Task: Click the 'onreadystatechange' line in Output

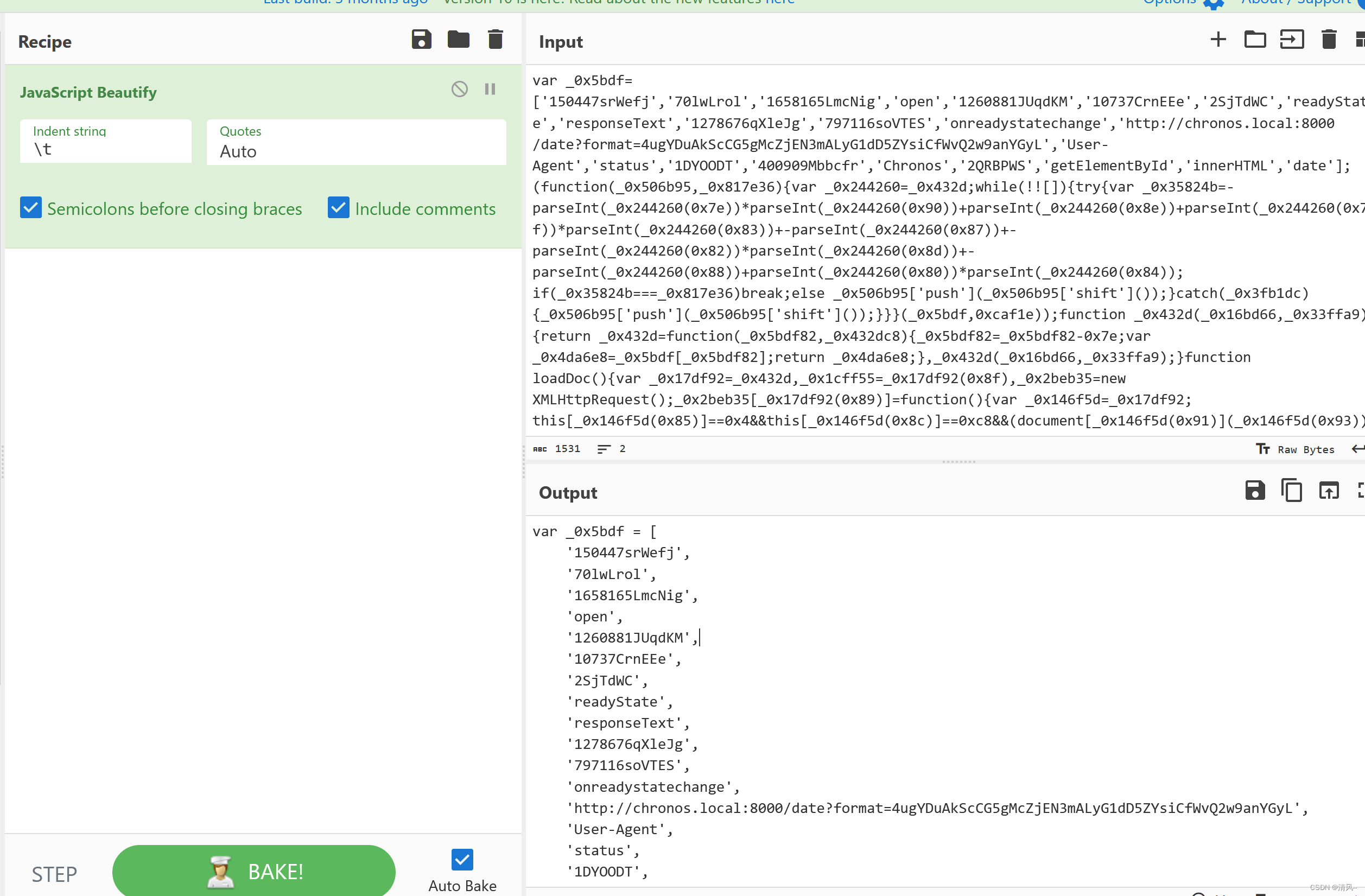Action: 653,787
